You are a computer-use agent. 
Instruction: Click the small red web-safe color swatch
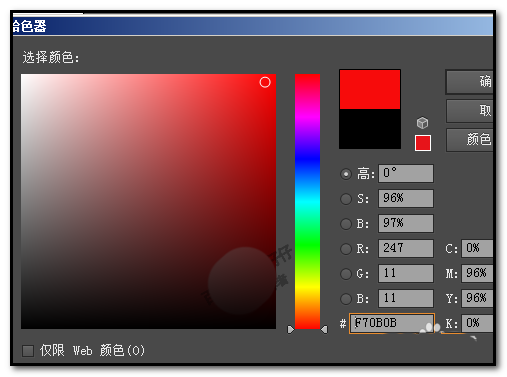pyautogui.click(x=423, y=143)
